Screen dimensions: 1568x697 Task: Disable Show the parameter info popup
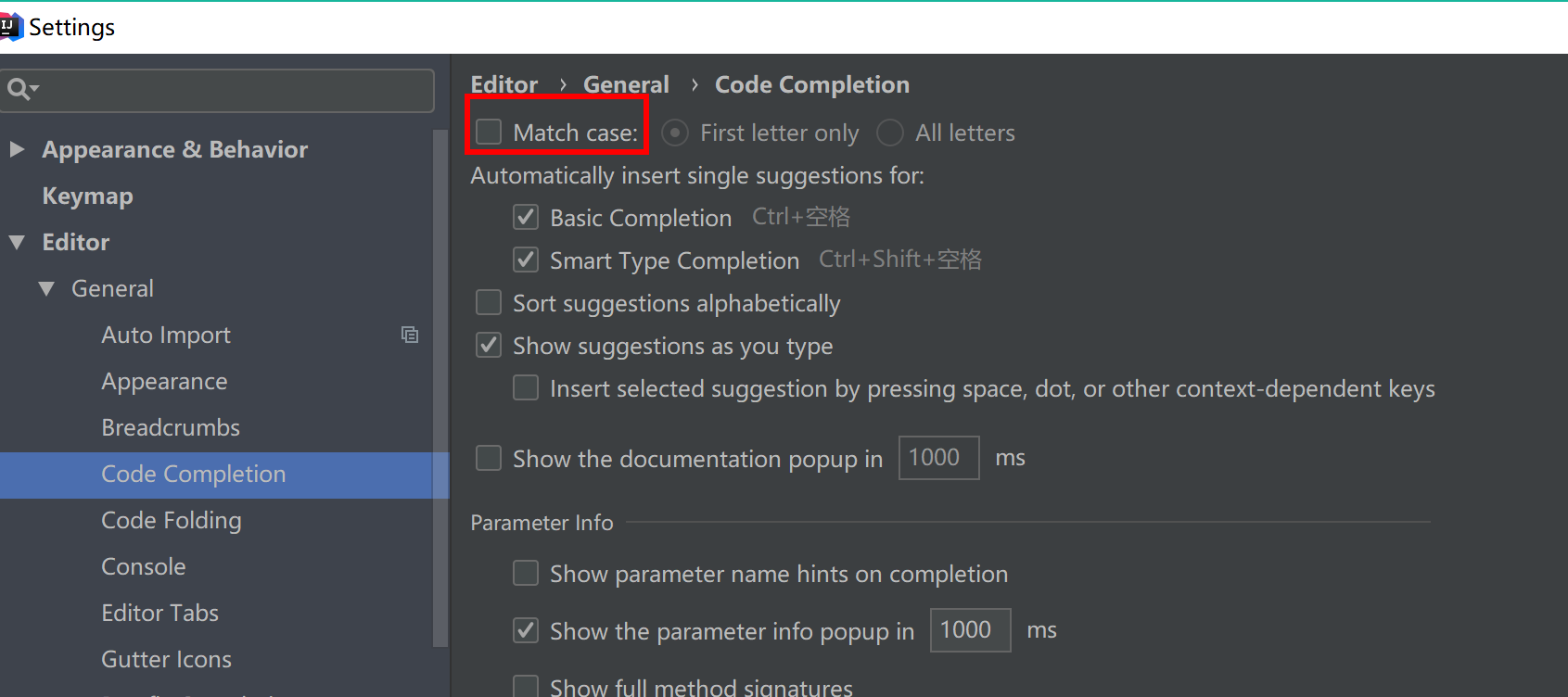coord(526,630)
